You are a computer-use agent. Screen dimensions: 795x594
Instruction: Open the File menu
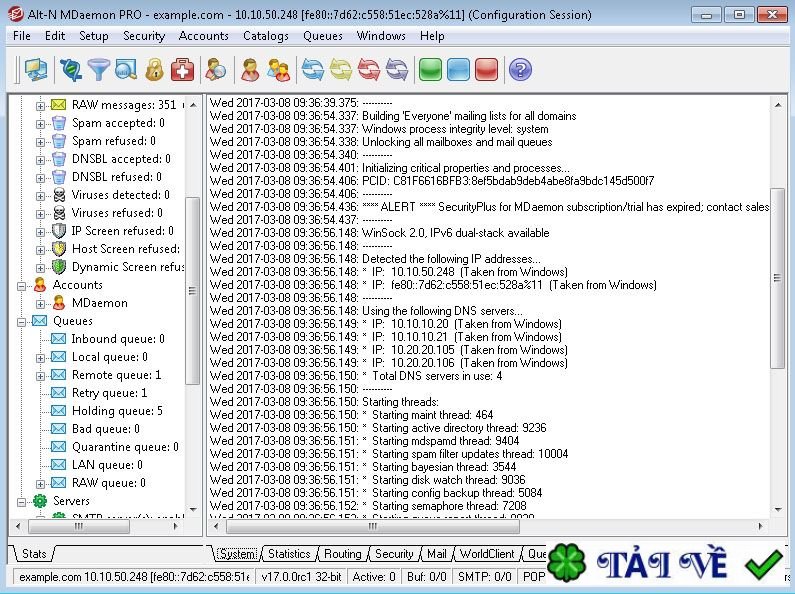pyautogui.click(x=22, y=36)
